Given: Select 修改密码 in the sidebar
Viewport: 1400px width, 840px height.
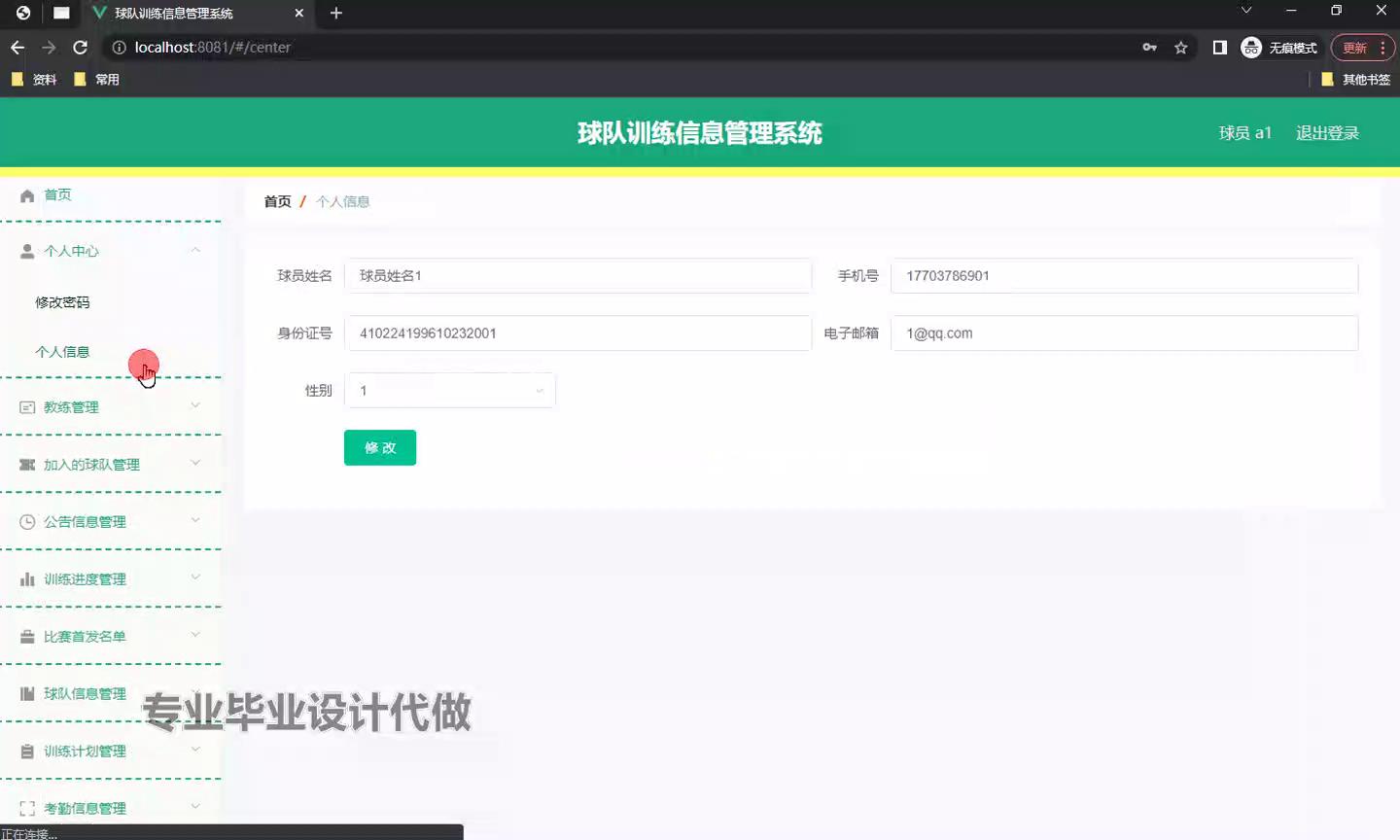Looking at the screenshot, I should click(62, 302).
